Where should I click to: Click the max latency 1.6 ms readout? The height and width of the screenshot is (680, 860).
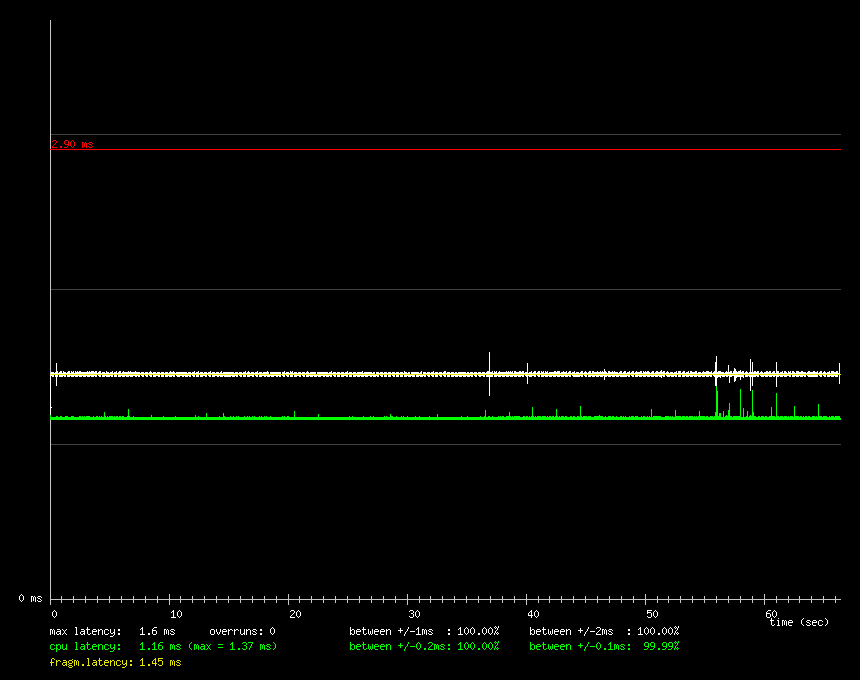pyautogui.click(x=112, y=632)
